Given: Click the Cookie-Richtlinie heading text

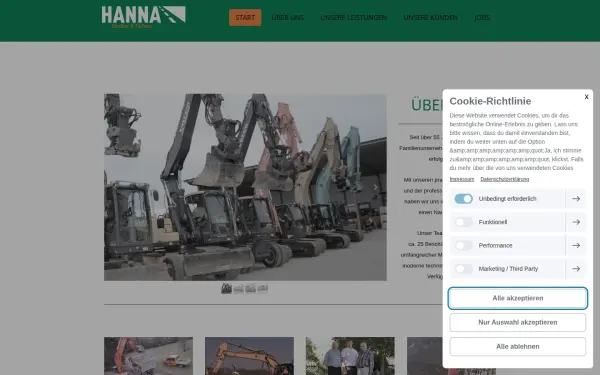Looking at the screenshot, I should coord(490,101).
